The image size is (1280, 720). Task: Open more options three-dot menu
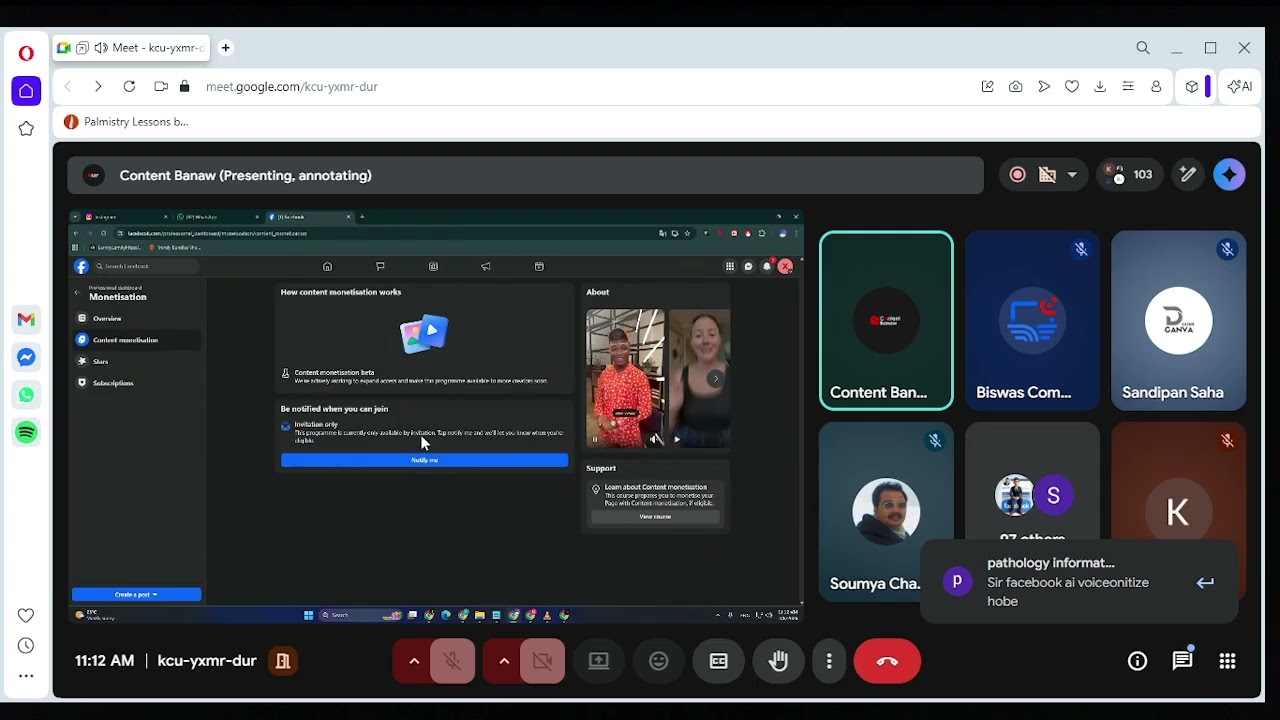coord(829,661)
